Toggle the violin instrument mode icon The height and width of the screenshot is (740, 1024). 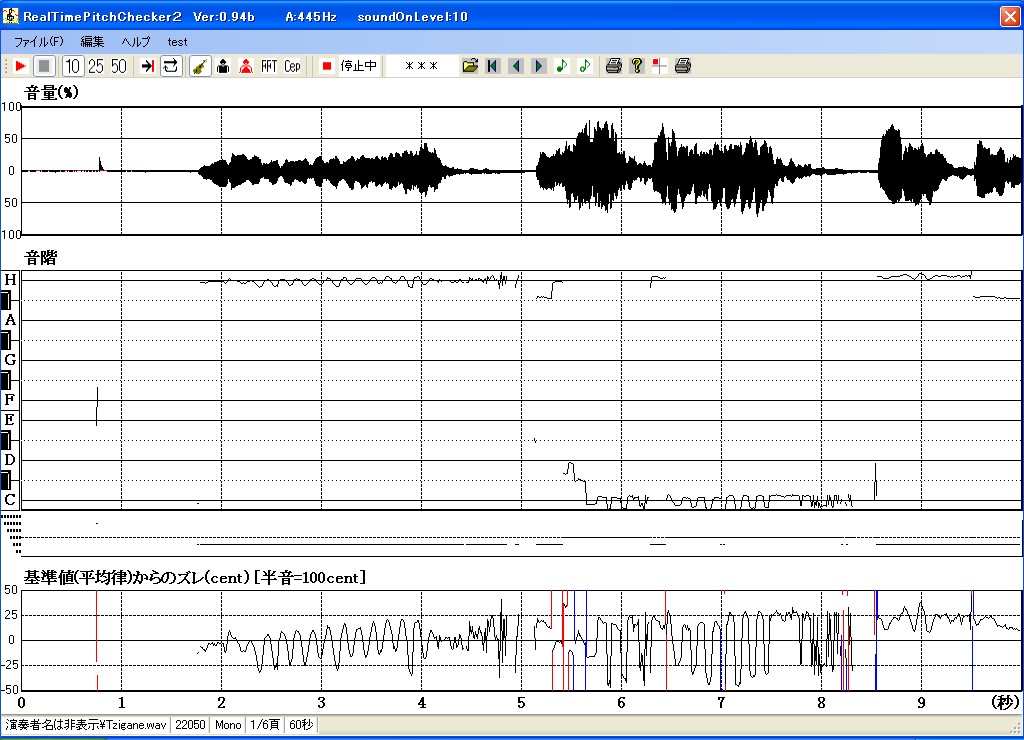click(200, 66)
